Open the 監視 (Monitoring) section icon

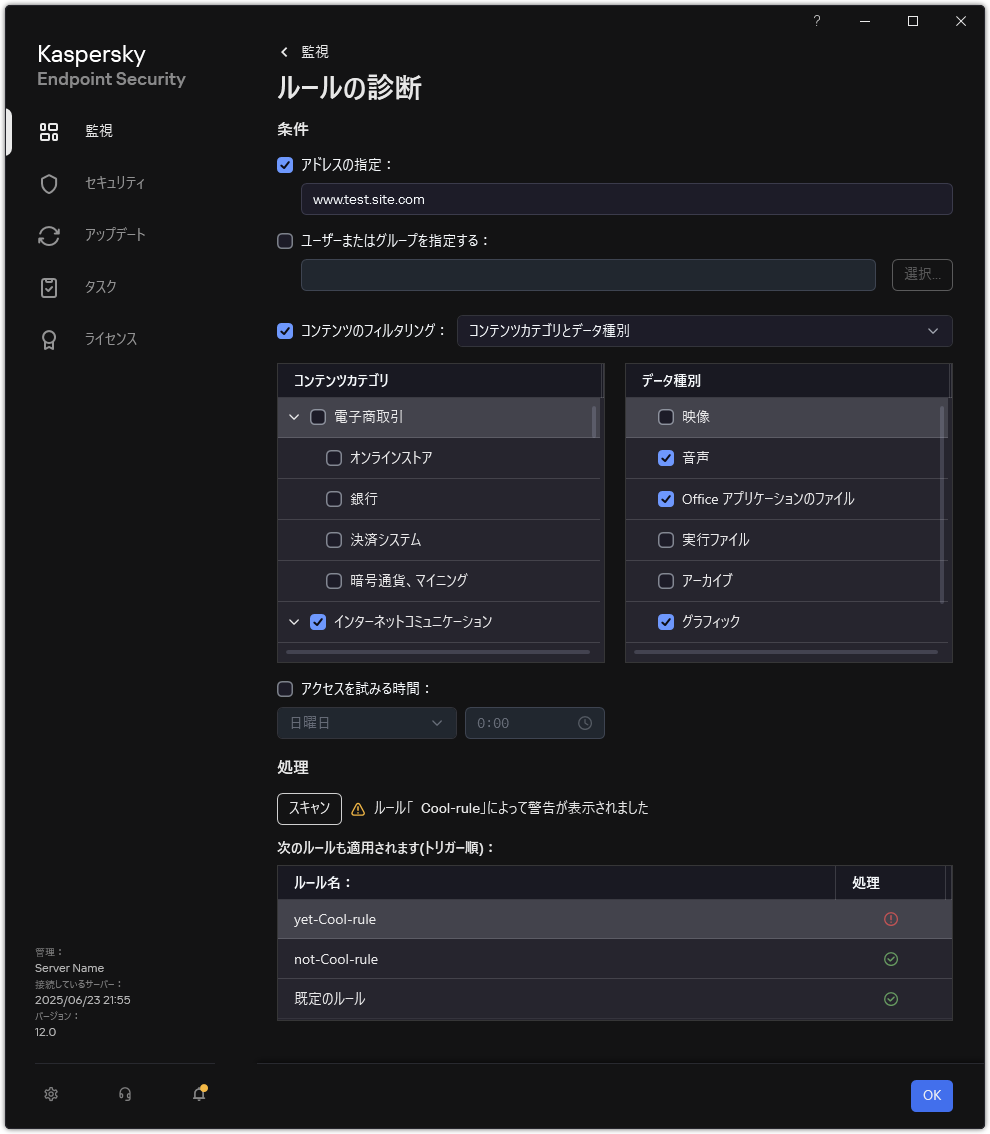(48, 131)
